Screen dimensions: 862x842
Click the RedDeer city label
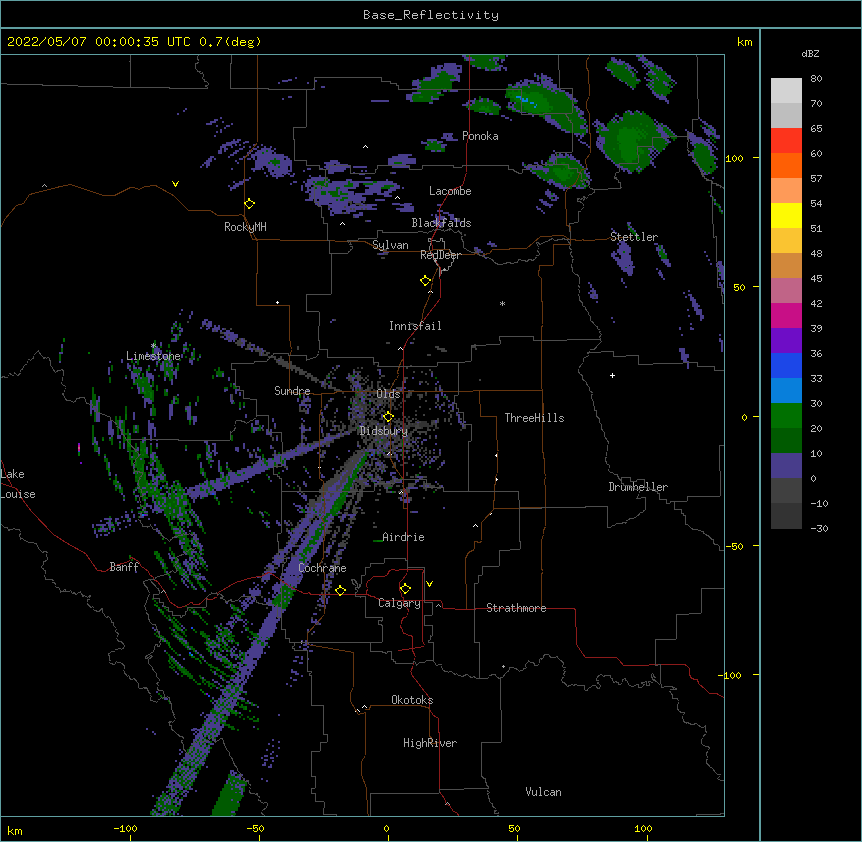point(440,255)
